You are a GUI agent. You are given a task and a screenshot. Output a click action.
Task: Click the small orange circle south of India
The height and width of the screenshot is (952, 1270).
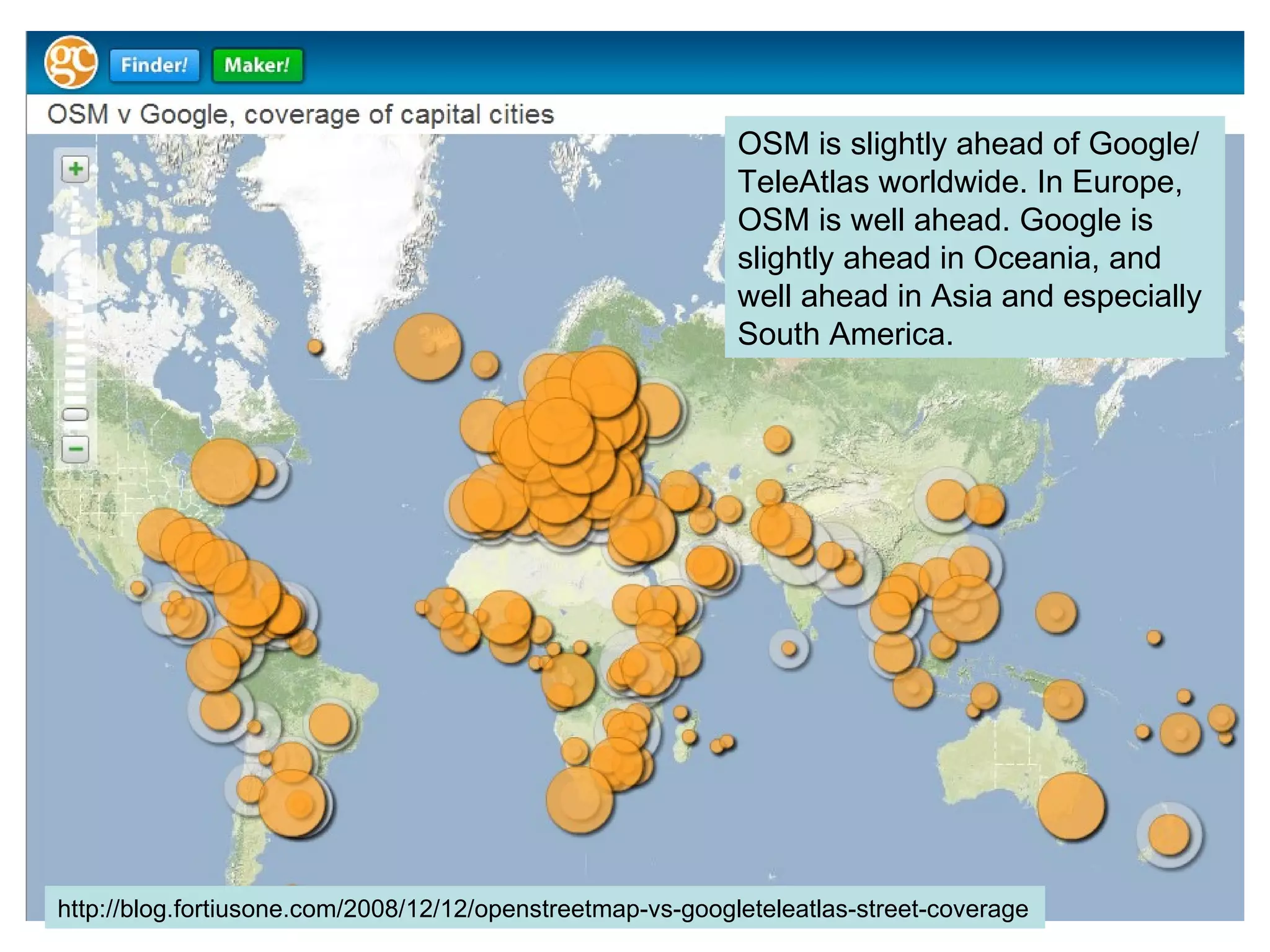point(789,648)
